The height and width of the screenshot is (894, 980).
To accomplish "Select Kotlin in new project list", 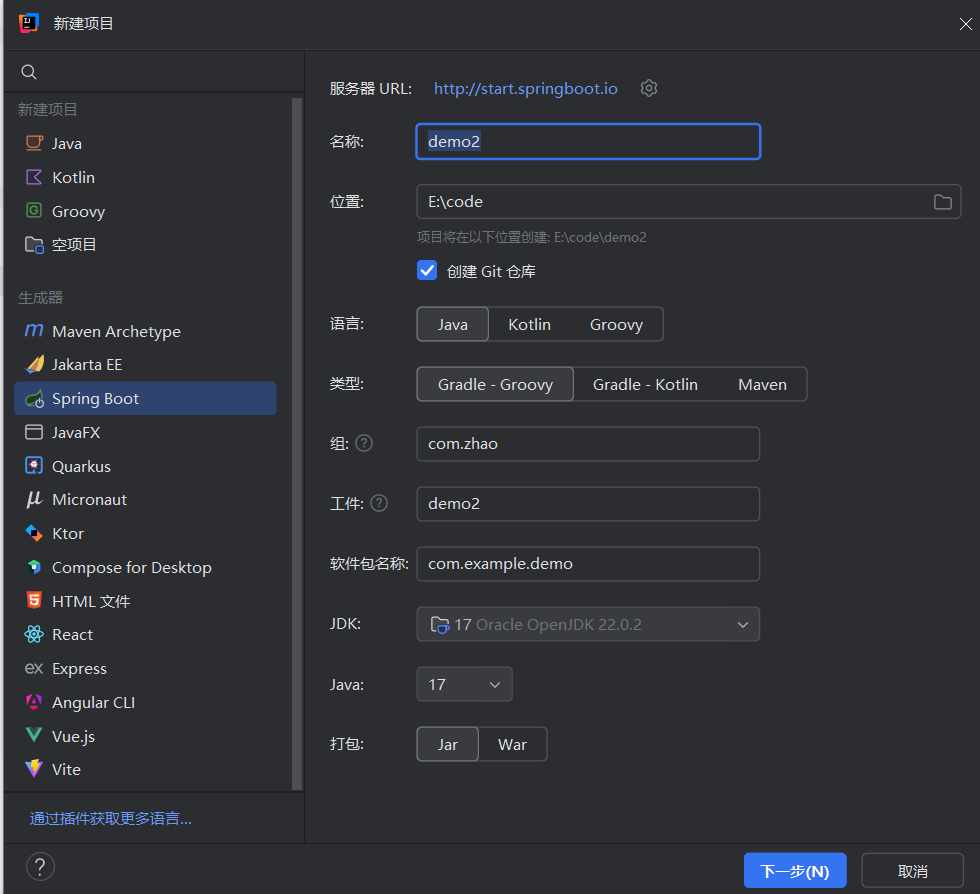I will point(145,177).
